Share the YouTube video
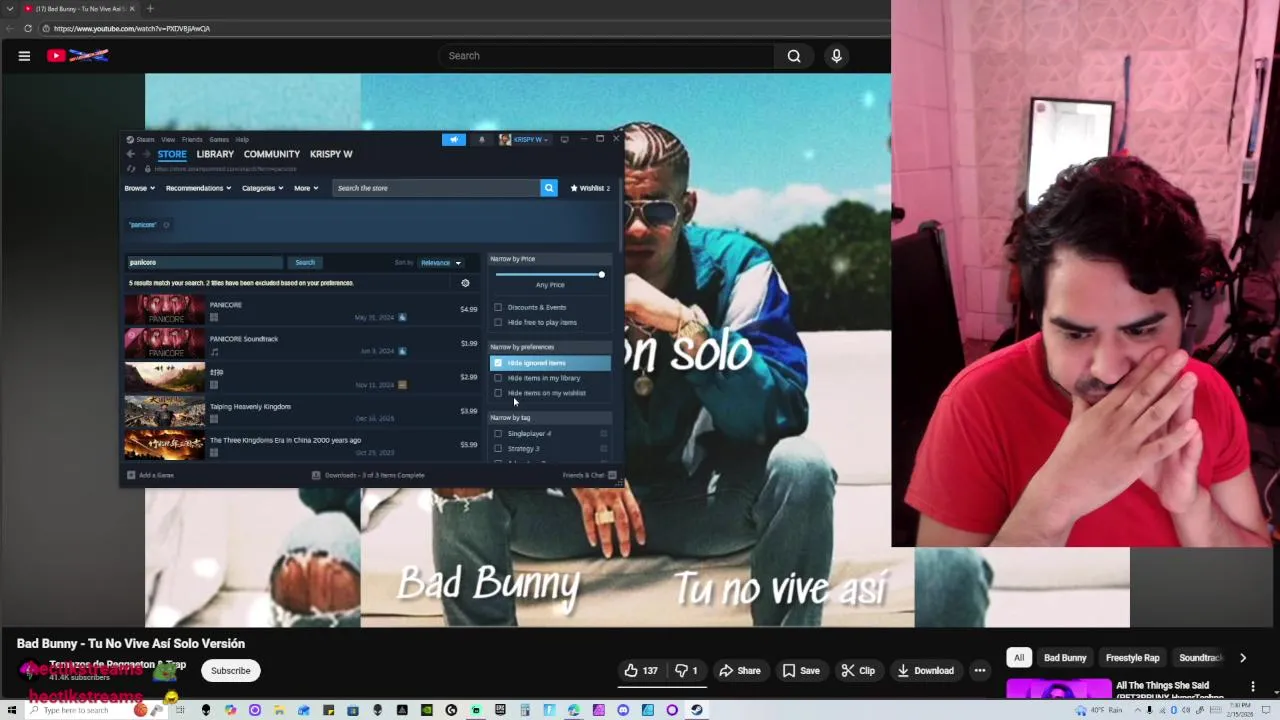This screenshot has height=720, width=1280. point(740,670)
